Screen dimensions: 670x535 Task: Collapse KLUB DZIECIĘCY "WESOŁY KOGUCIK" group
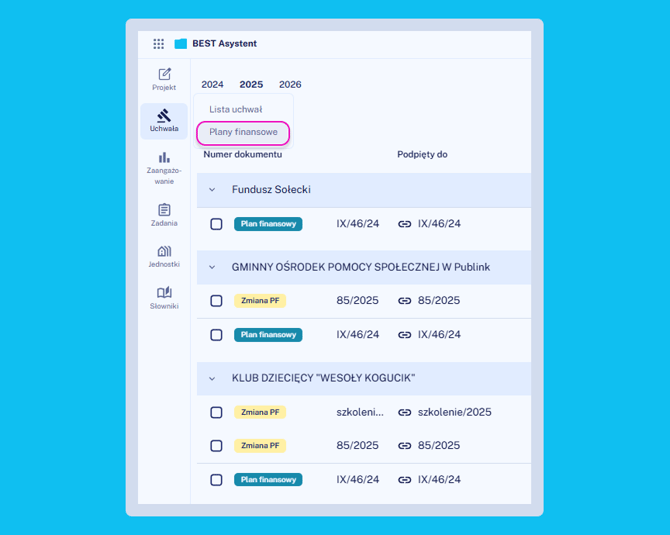(x=212, y=378)
